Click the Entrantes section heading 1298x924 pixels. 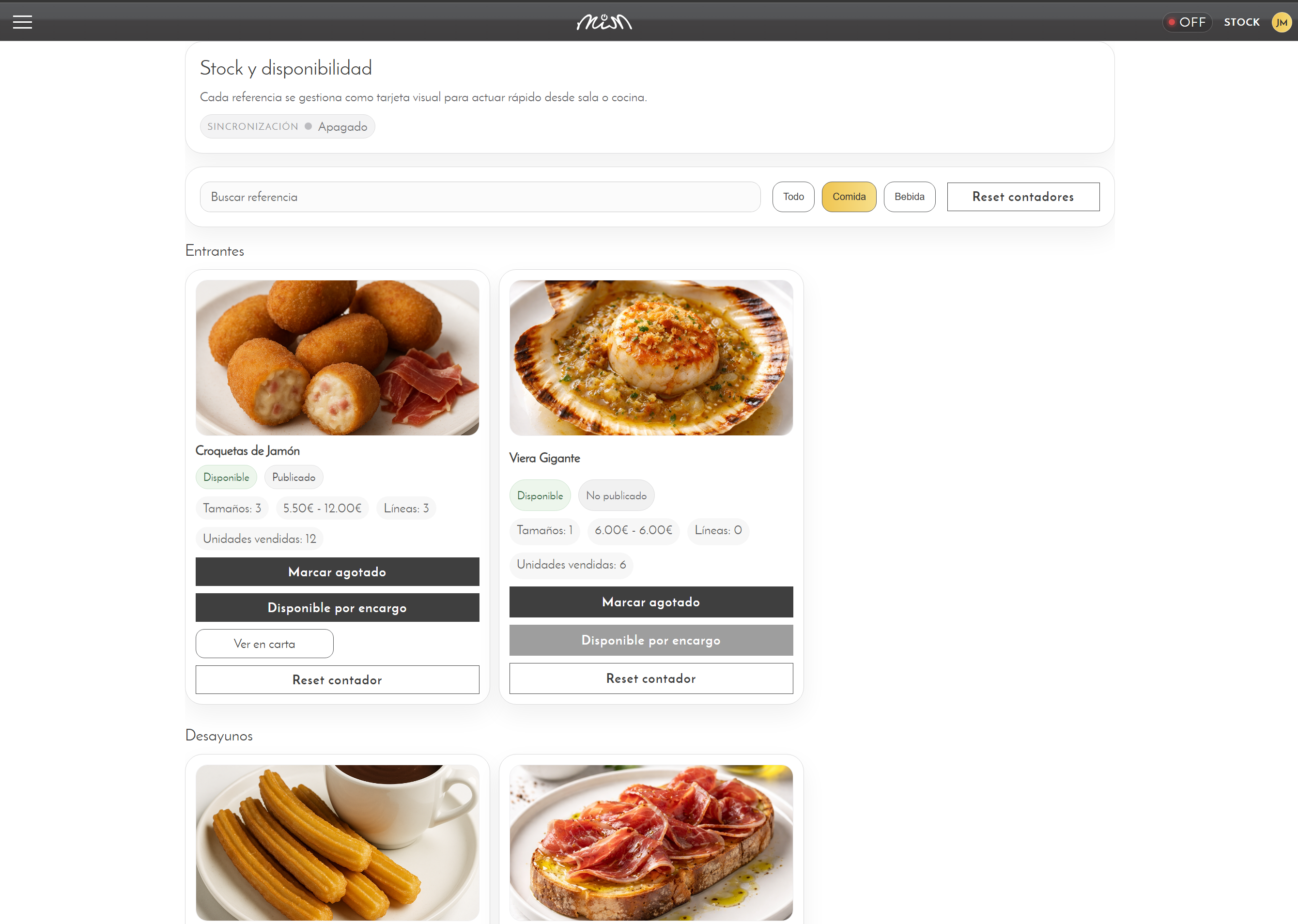(215, 251)
